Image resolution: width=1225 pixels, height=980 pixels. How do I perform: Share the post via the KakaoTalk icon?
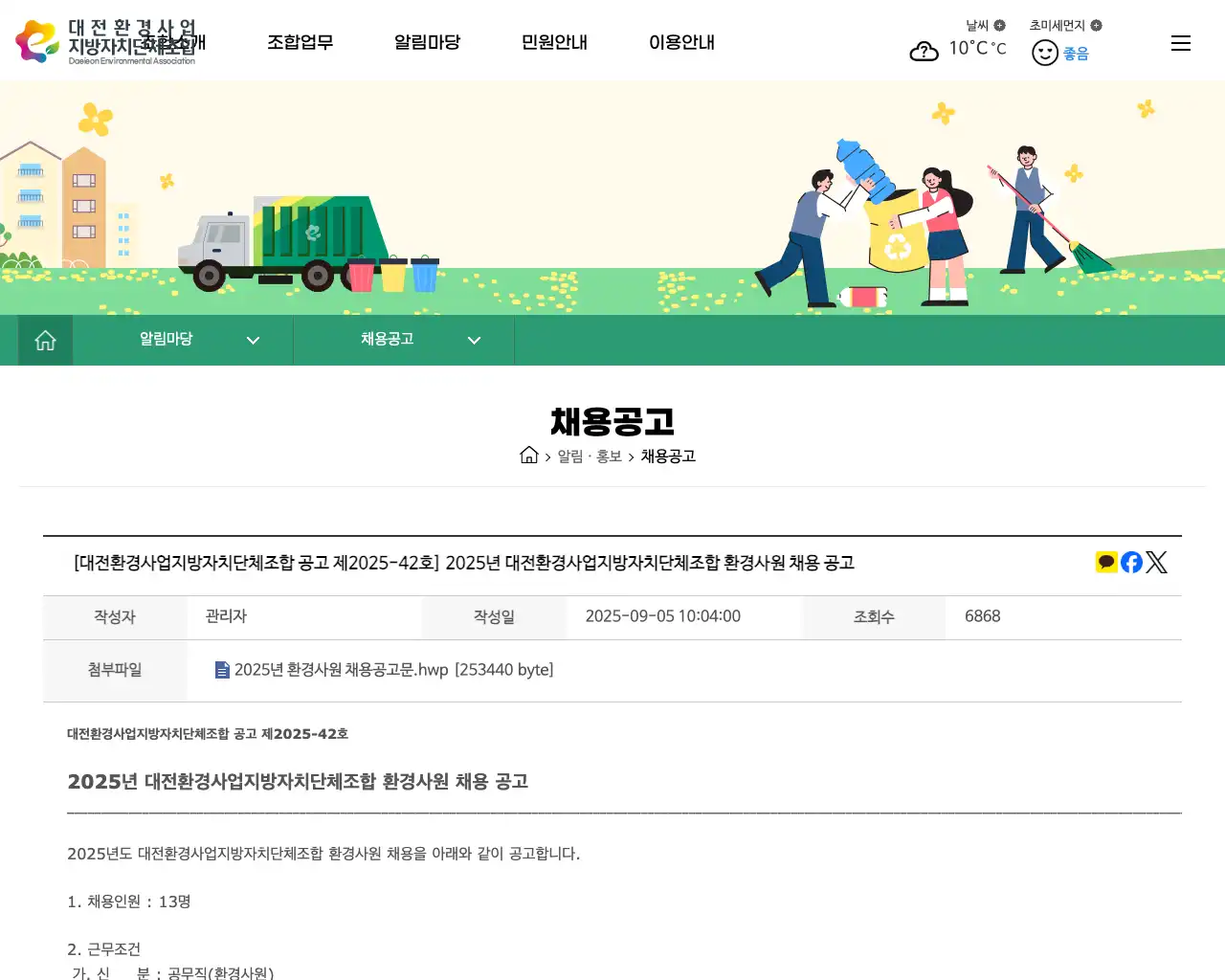[x=1105, y=562]
